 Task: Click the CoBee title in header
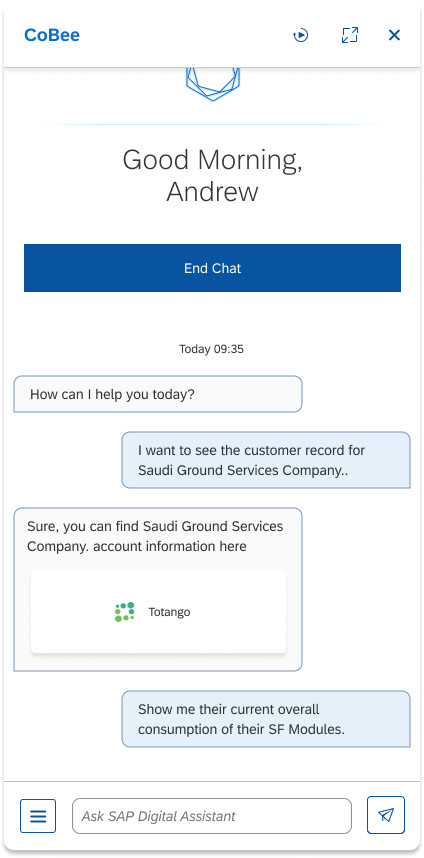coord(52,35)
